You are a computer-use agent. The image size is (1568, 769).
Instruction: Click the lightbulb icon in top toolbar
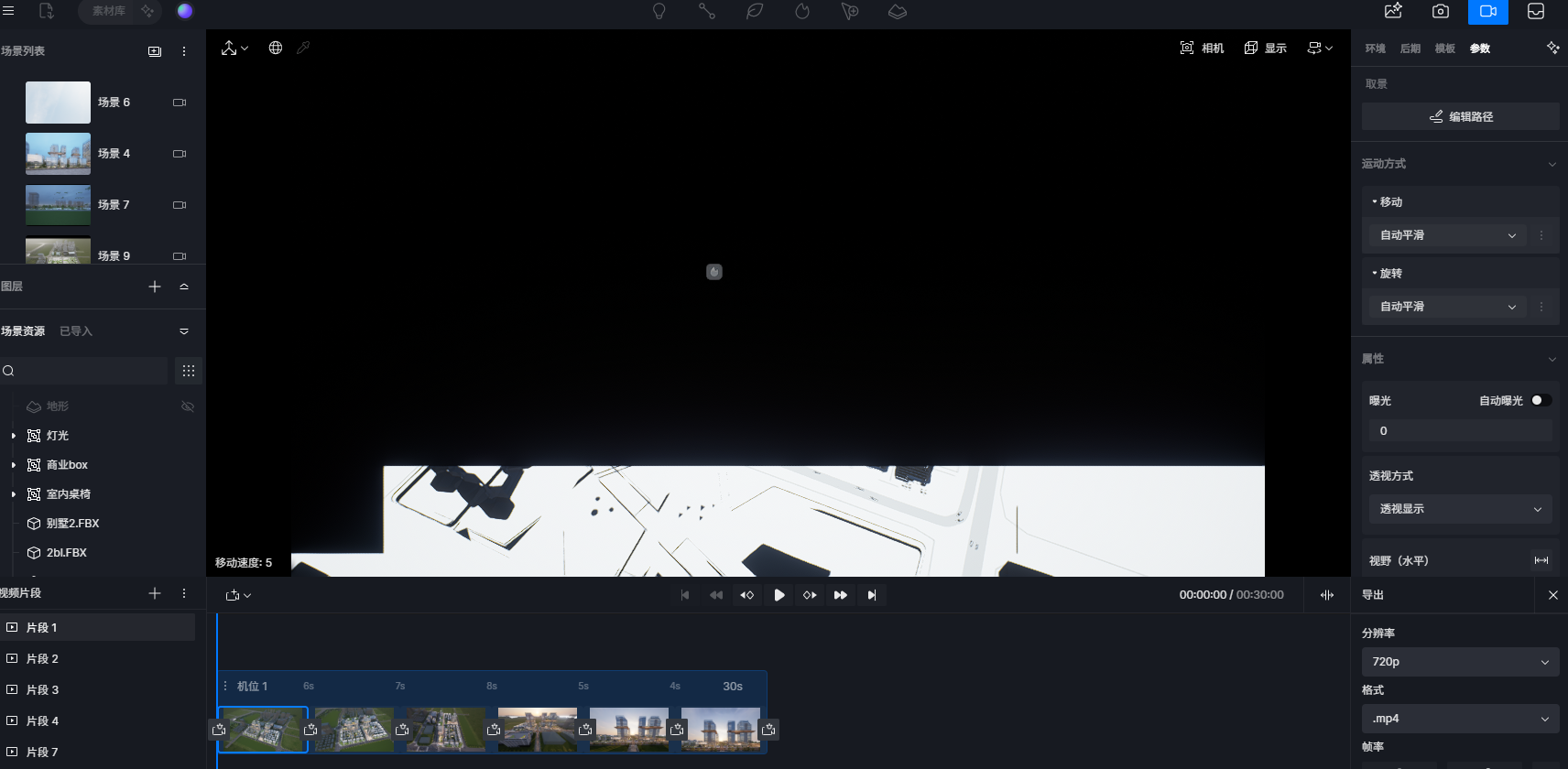click(x=659, y=11)
